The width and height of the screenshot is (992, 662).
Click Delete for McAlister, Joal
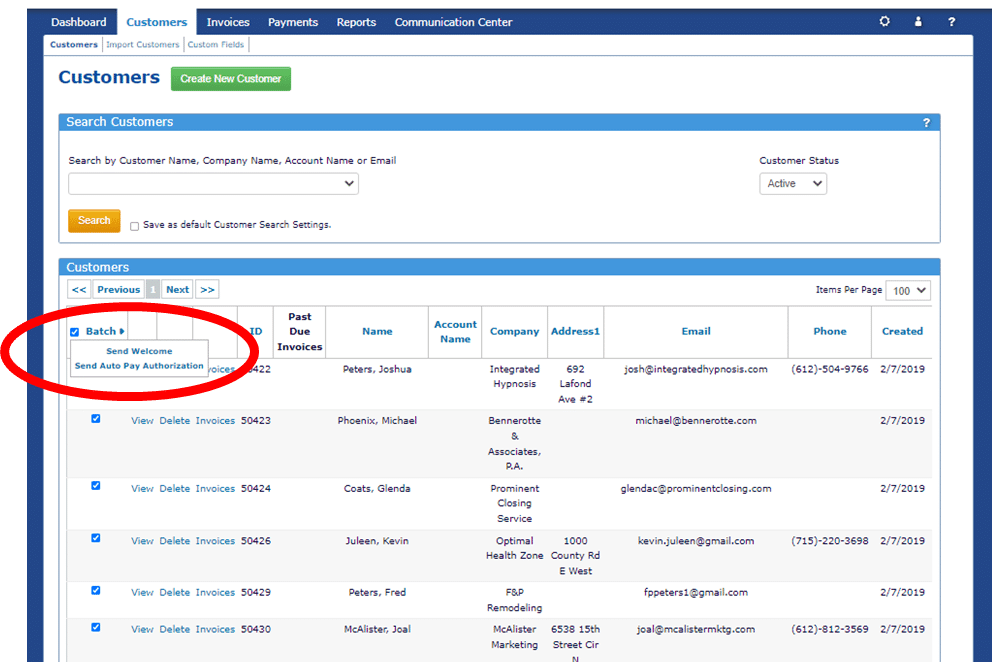(x=175, y=630)
